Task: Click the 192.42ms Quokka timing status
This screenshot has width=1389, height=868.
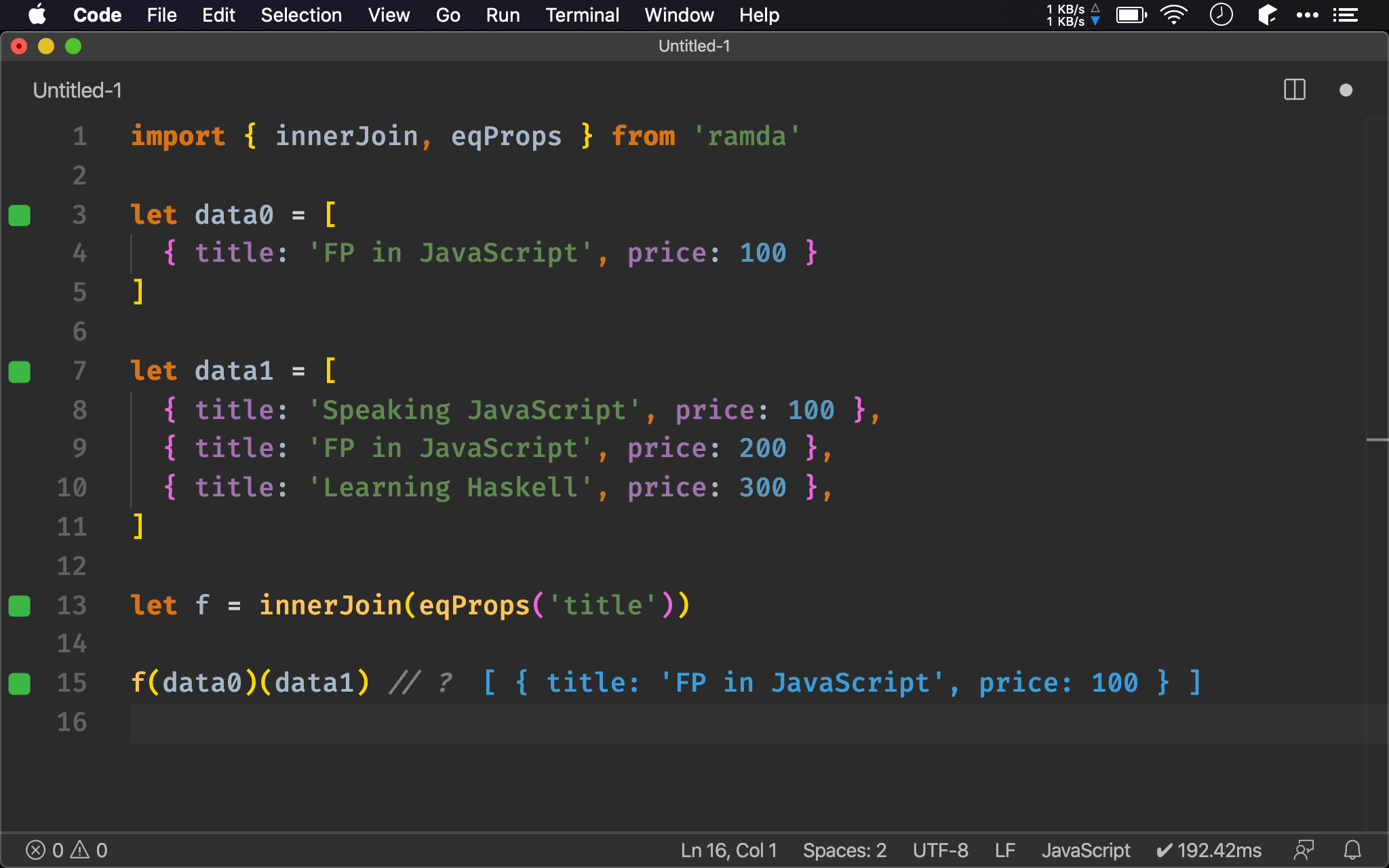Action: 1209,850
